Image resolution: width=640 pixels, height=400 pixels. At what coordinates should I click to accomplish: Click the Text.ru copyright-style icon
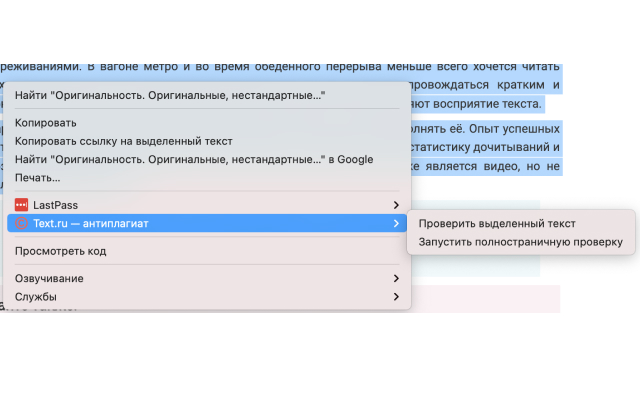21,223
